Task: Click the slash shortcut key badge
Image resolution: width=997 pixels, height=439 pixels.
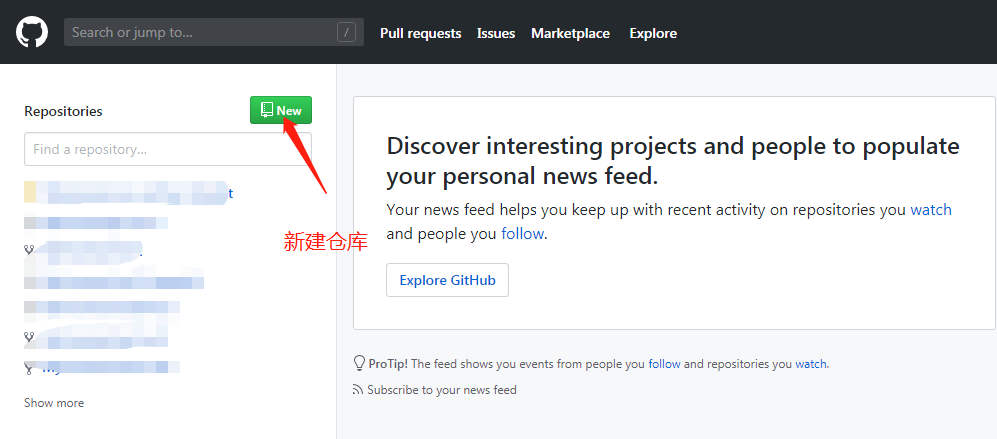Action: click(347, 32)
